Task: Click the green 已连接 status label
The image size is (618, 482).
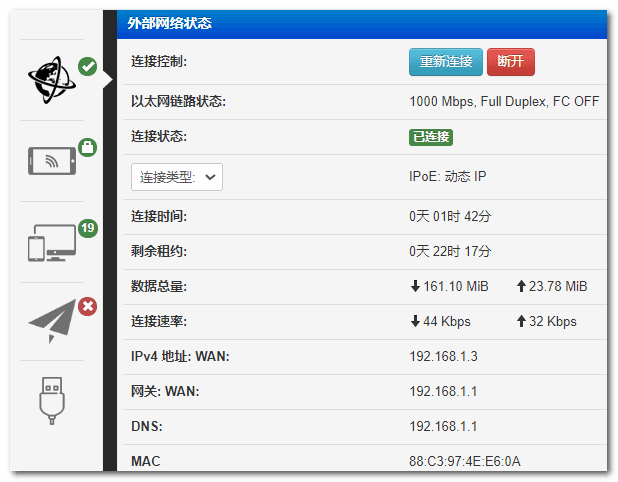Action: point(431,137)
